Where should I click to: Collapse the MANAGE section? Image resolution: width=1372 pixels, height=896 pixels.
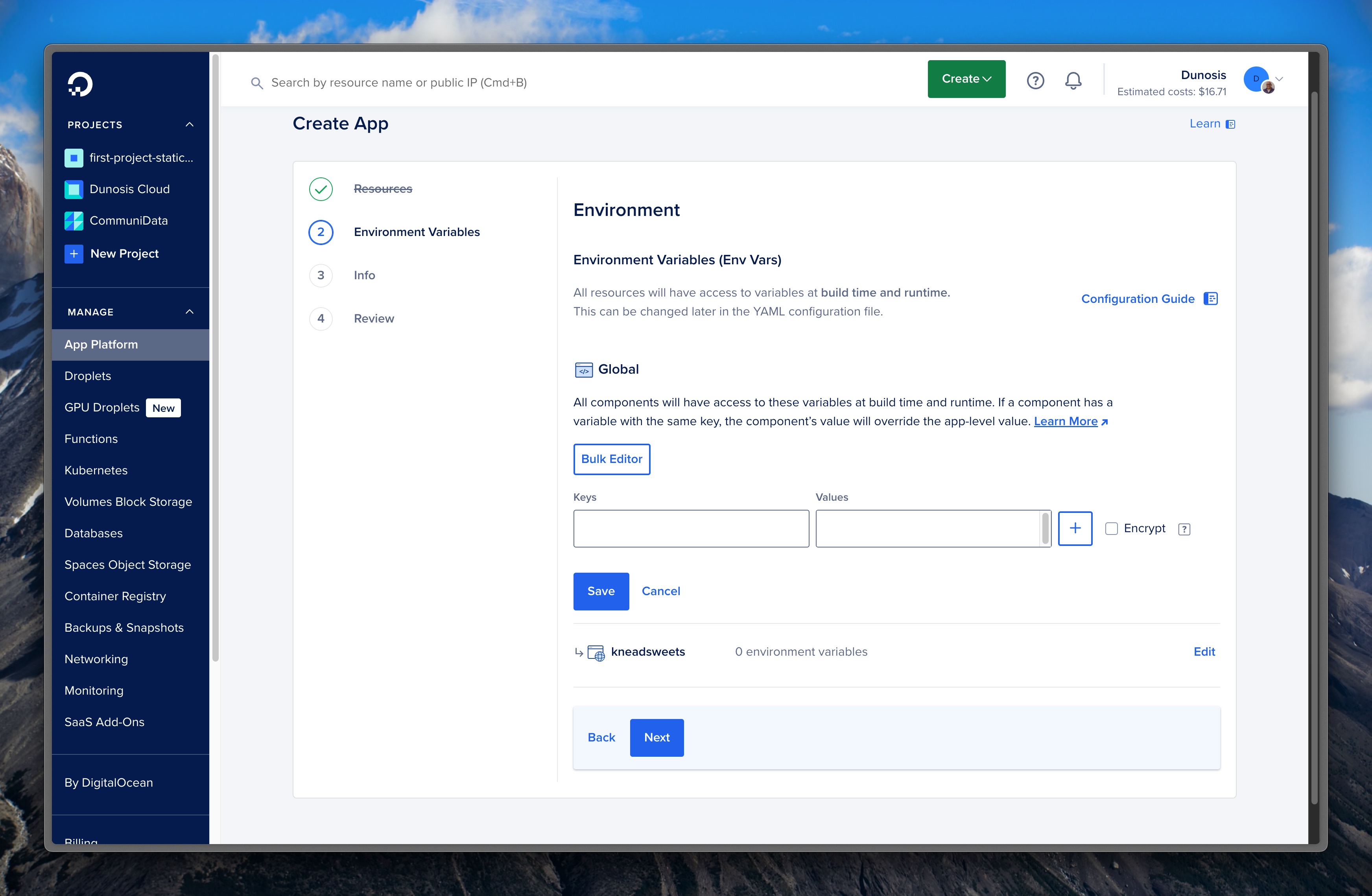point(190,312)
